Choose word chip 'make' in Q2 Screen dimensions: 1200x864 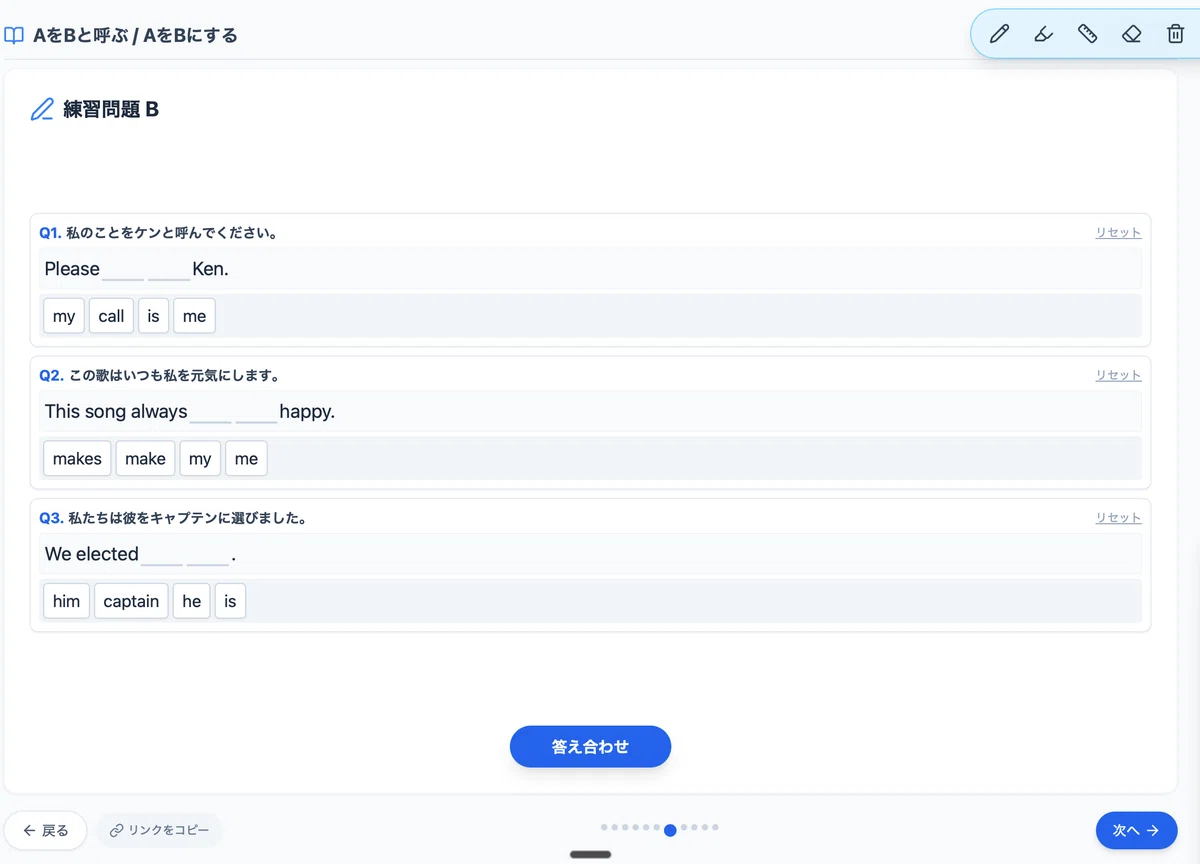pos(145,459)
